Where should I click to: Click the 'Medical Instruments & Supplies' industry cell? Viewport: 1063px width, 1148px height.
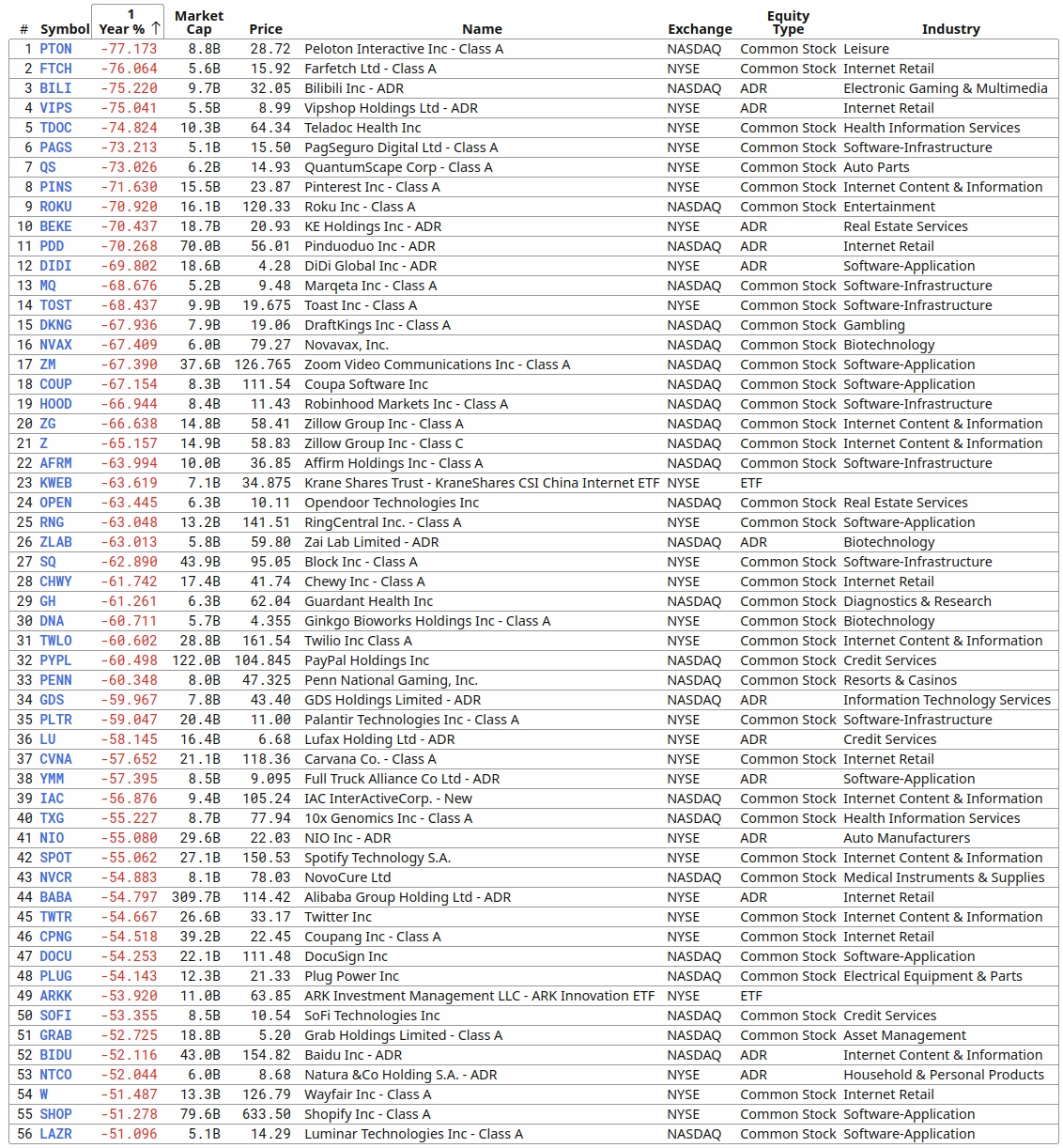tap(944, 877)
